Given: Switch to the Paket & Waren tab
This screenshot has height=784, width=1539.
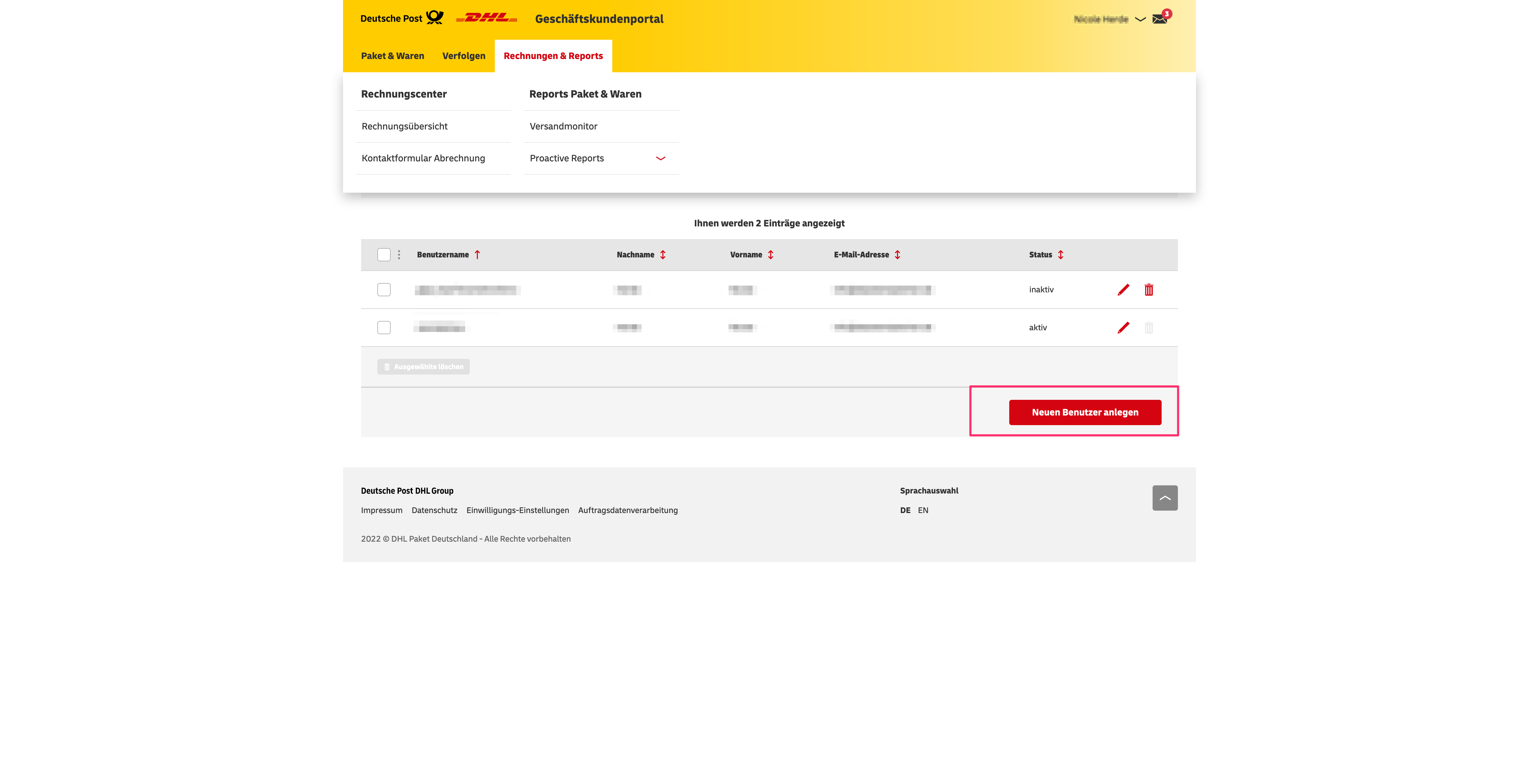Looking at the screenshot, I should tap(392, 55).
